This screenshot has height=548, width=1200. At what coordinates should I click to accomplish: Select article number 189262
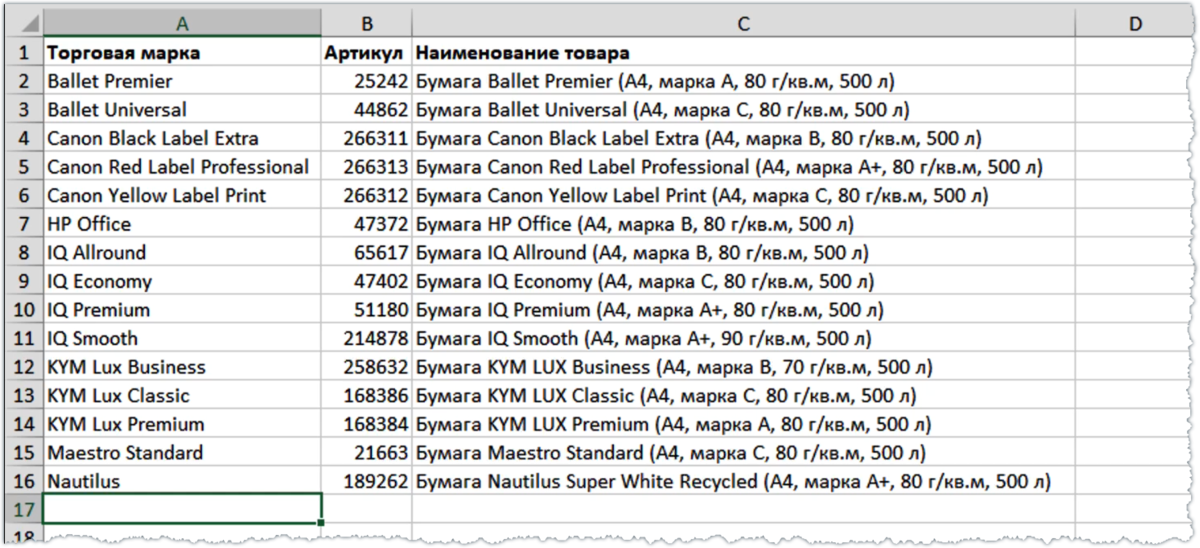(x=367, y=481)
